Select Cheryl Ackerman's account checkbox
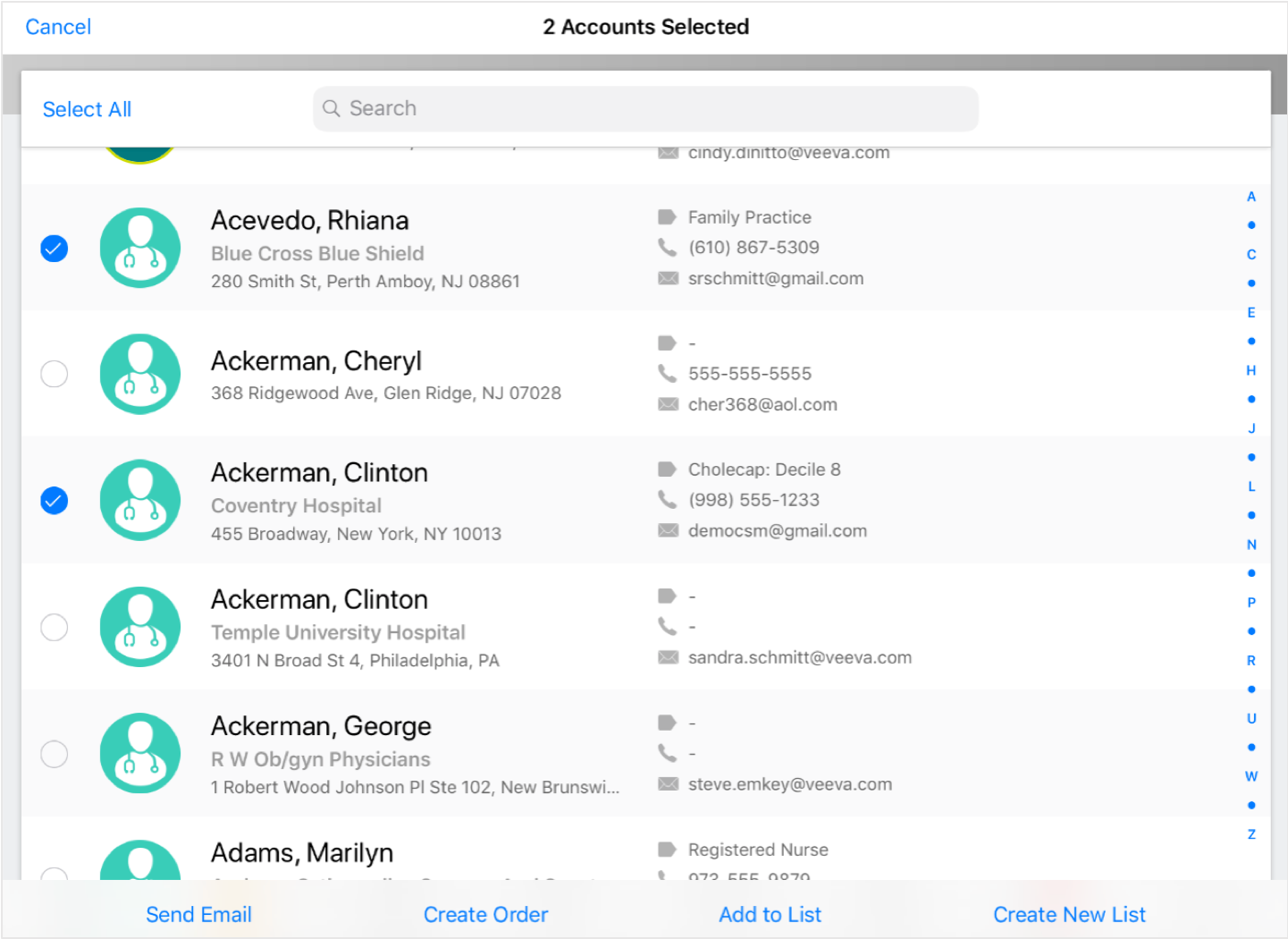 tap(55, 374)
